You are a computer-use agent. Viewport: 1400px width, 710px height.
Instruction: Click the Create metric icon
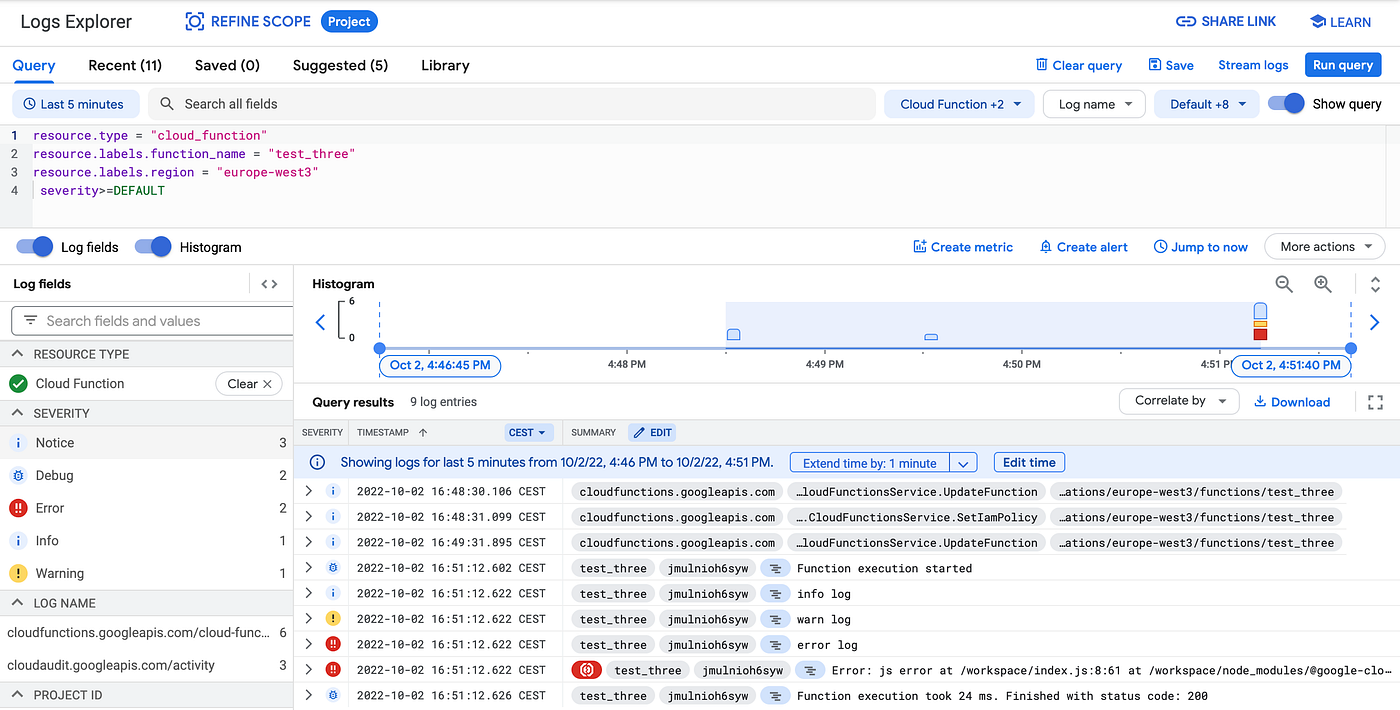pos(918,246)
